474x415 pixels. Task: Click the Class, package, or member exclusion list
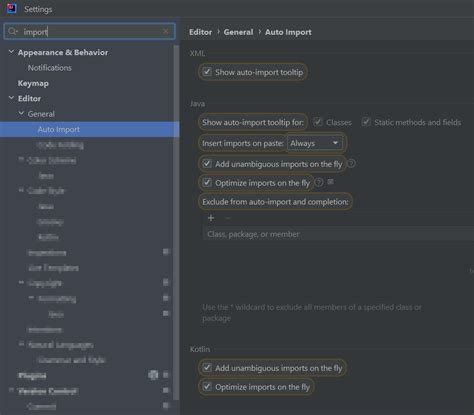[338, 234]
